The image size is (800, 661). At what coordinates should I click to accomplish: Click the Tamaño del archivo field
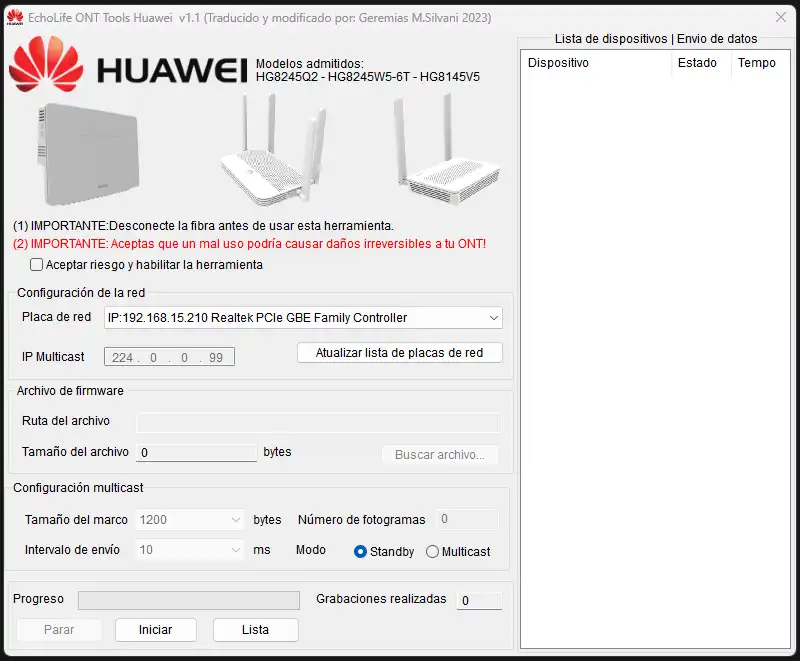[x=196, y=453]
